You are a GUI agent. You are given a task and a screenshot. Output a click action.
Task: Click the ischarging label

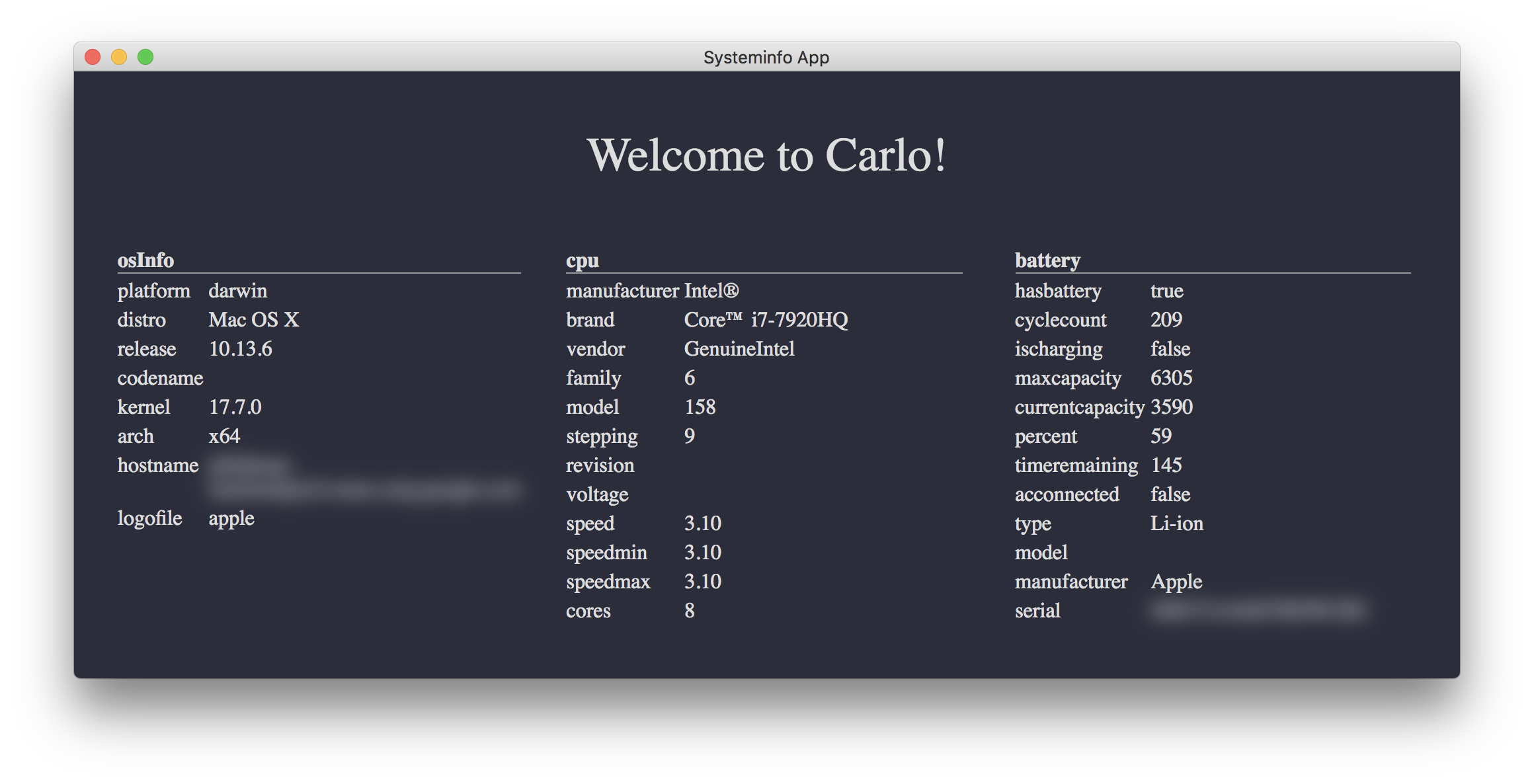(x=1059, y=350)
